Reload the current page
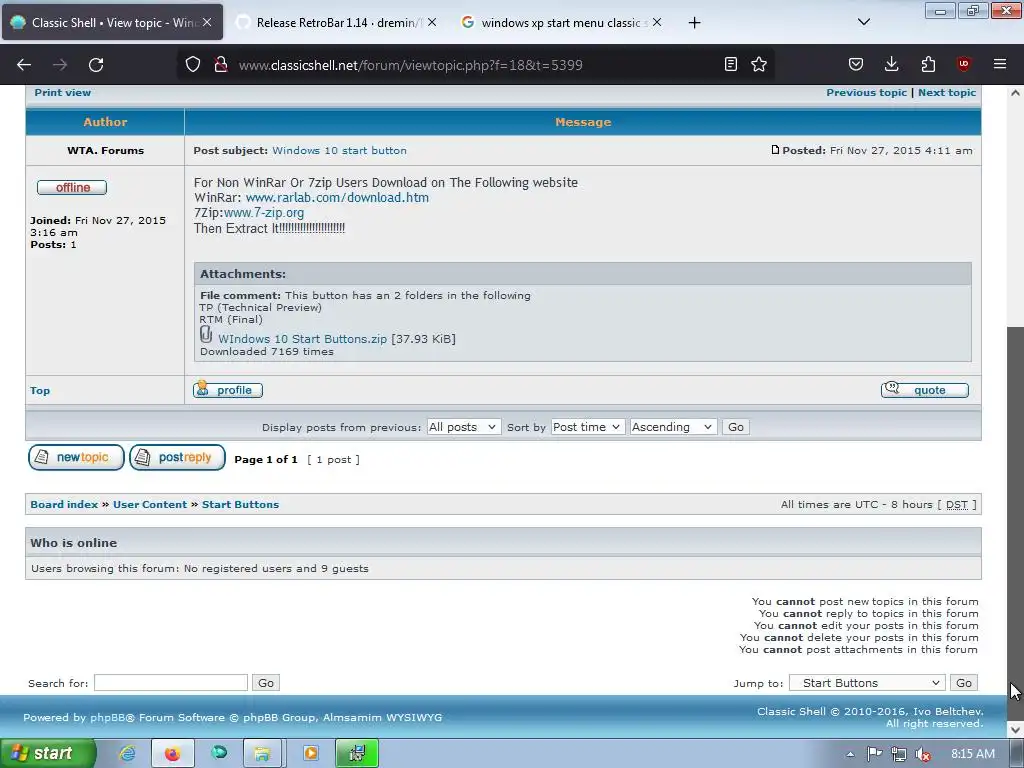 tap(96, 64)
